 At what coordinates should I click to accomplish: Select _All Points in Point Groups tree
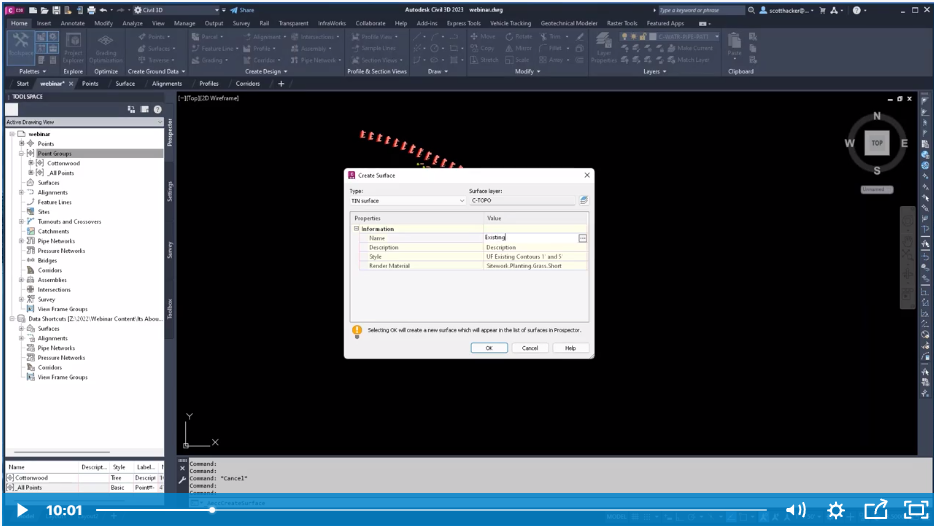click(x=61, y=173)
